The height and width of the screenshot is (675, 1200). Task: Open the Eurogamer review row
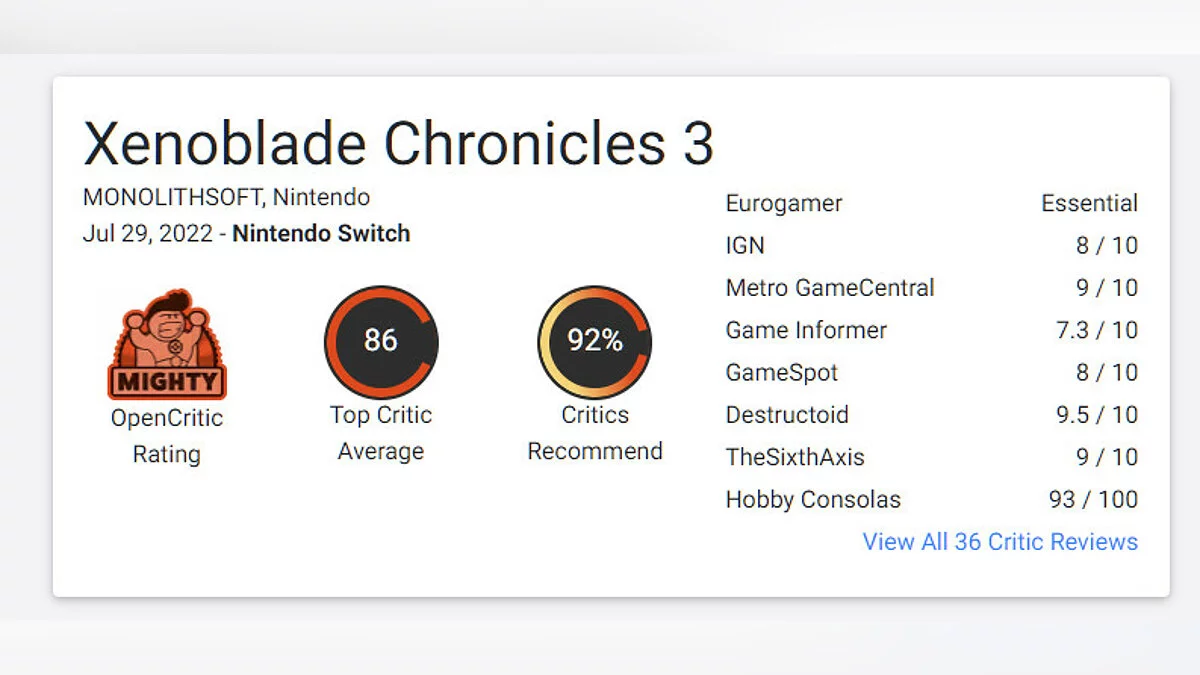(x=784, y=203)
